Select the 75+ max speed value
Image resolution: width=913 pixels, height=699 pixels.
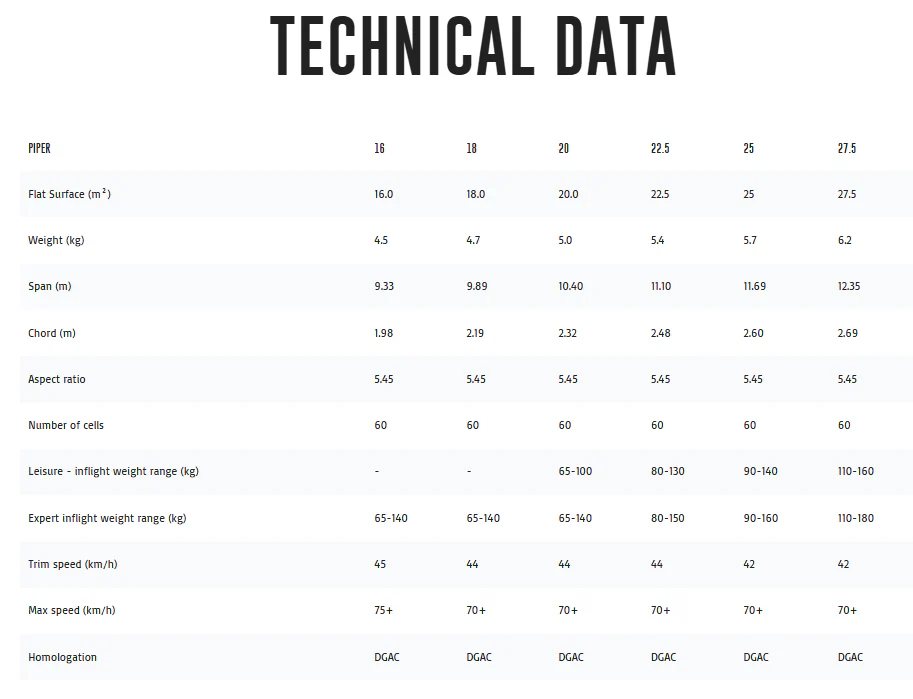click(384, 610)
